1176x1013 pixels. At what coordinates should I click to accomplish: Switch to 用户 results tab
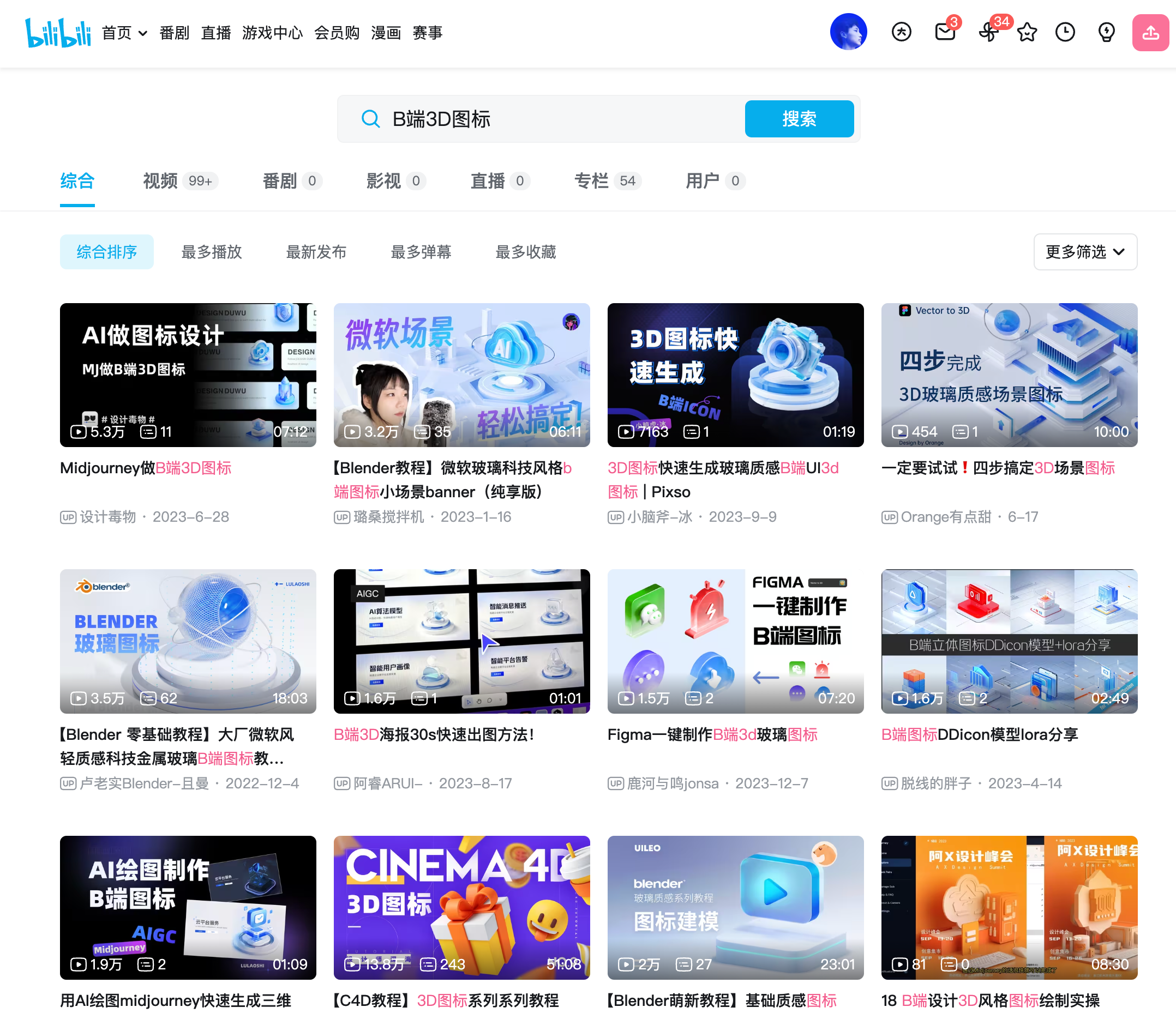tap(716, 181)
